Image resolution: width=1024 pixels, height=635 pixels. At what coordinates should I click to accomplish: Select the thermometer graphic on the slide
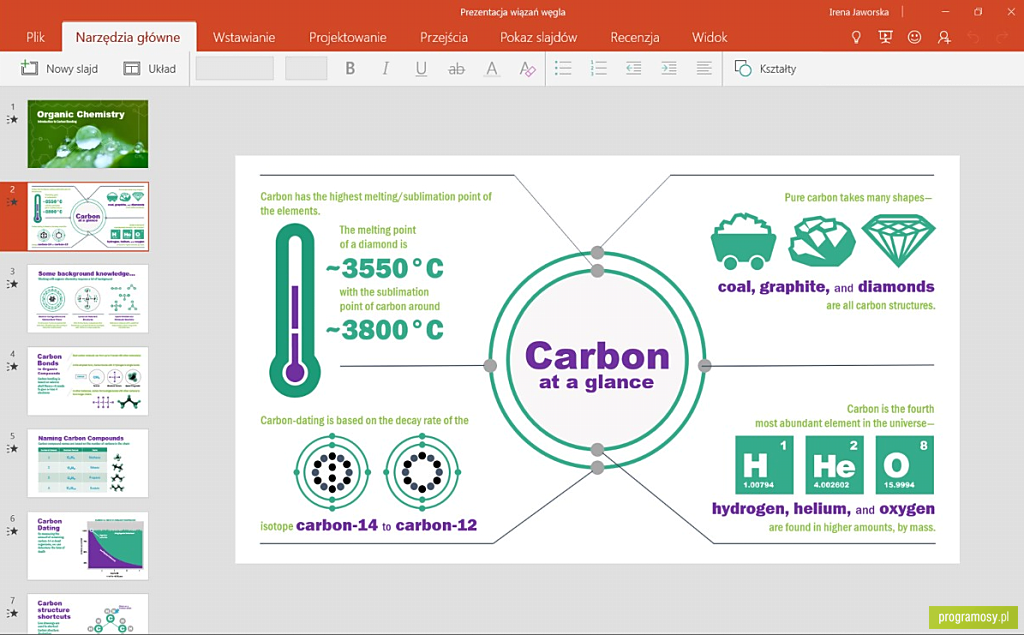pyautogui.click(x=295, y=310)
